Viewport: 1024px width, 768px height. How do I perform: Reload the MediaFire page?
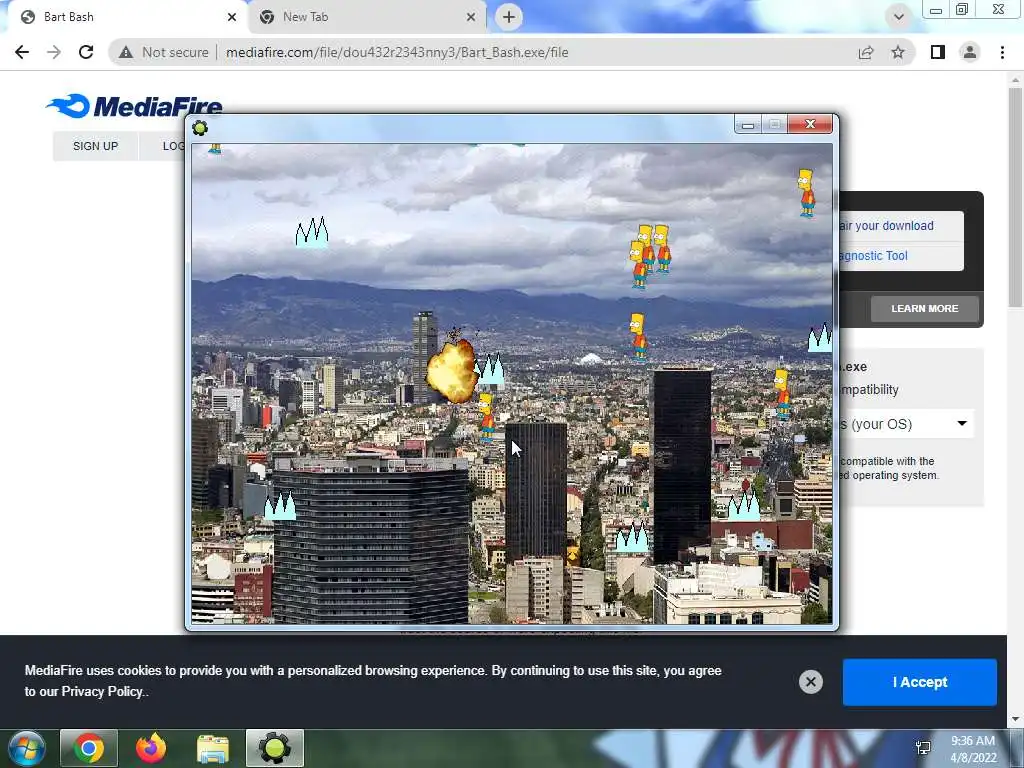click(x=86, y=52)
